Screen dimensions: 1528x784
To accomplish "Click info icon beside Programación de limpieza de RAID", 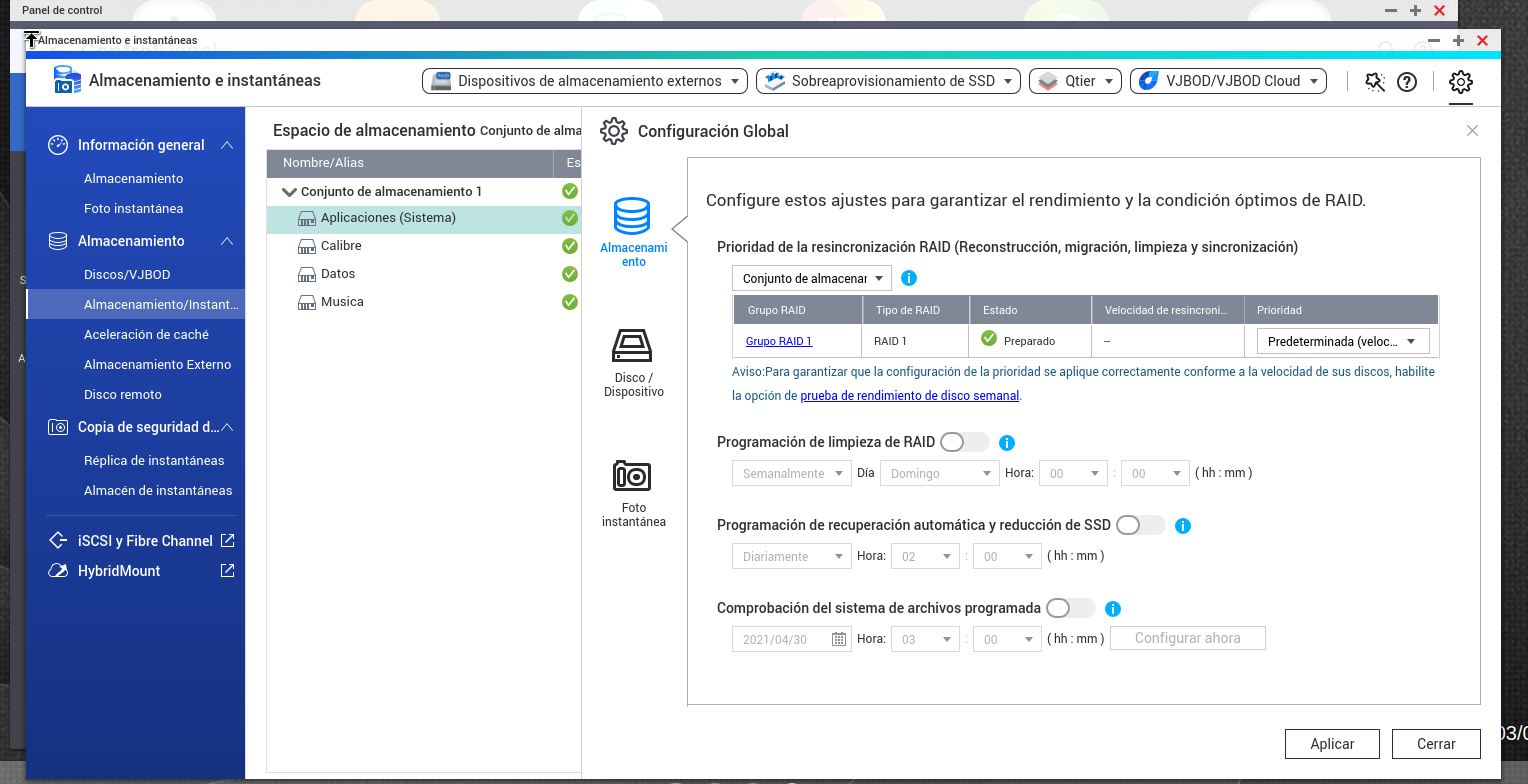I will 1007,443.
